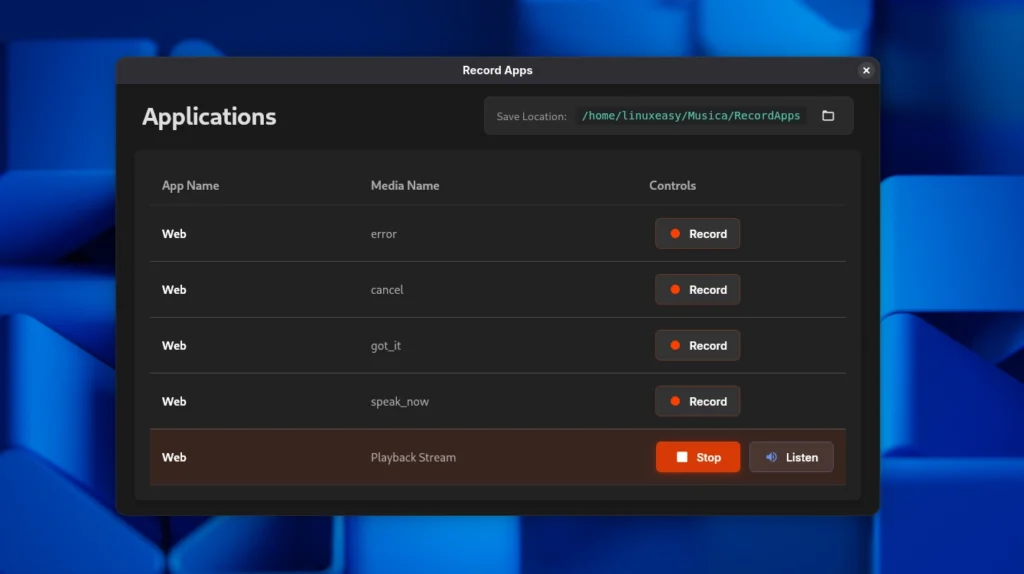Start recording the cancel stream
1024x574 pixels.
pos(697,289)
